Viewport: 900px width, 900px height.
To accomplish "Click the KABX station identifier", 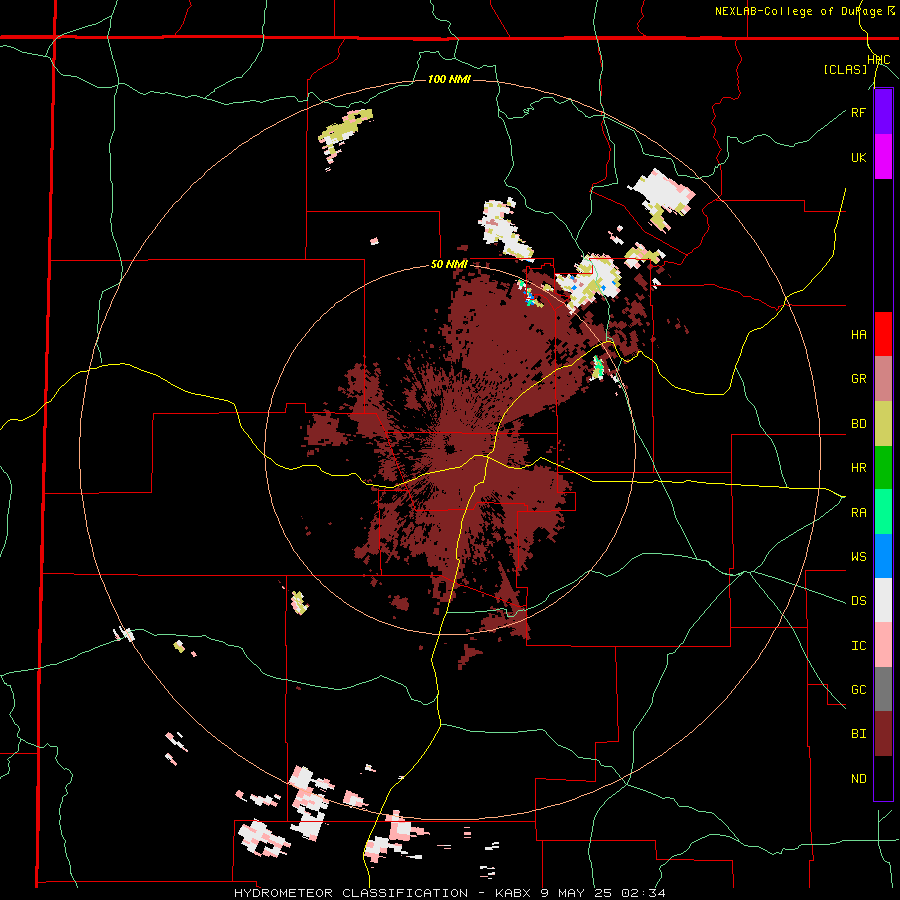I will click(516, 893).
